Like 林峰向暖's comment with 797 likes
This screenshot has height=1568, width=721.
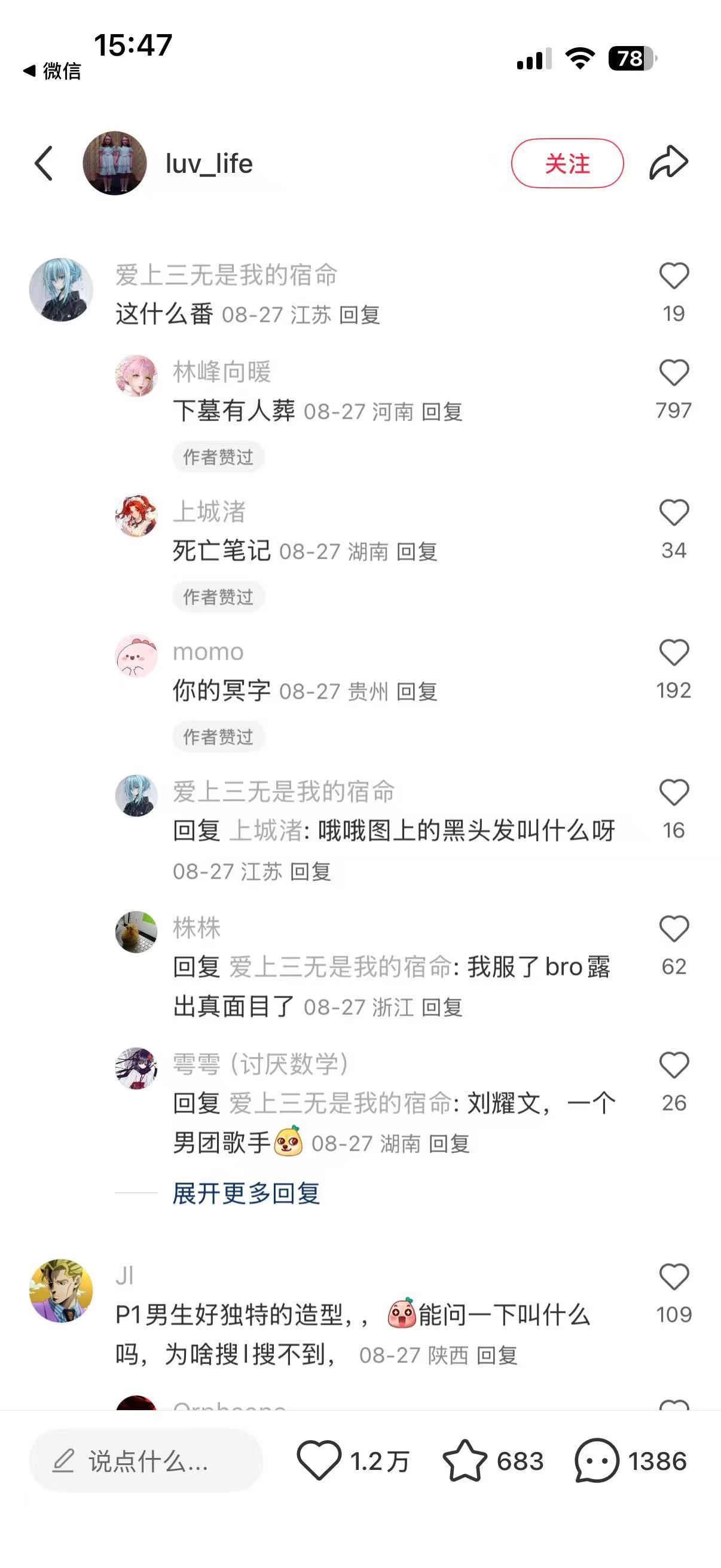[674, 373]
